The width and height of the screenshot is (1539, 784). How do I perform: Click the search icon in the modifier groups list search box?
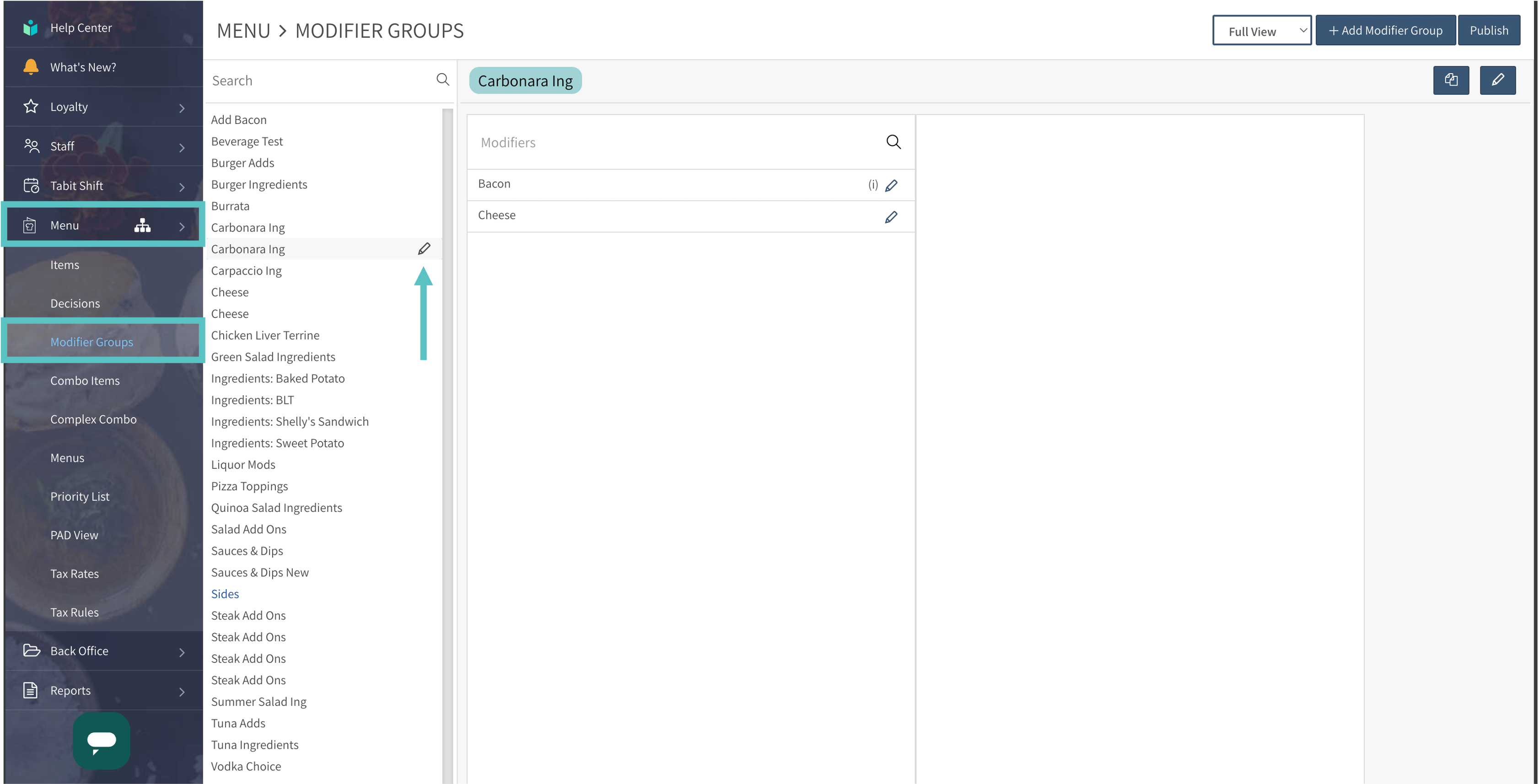[x=443, y=80]
